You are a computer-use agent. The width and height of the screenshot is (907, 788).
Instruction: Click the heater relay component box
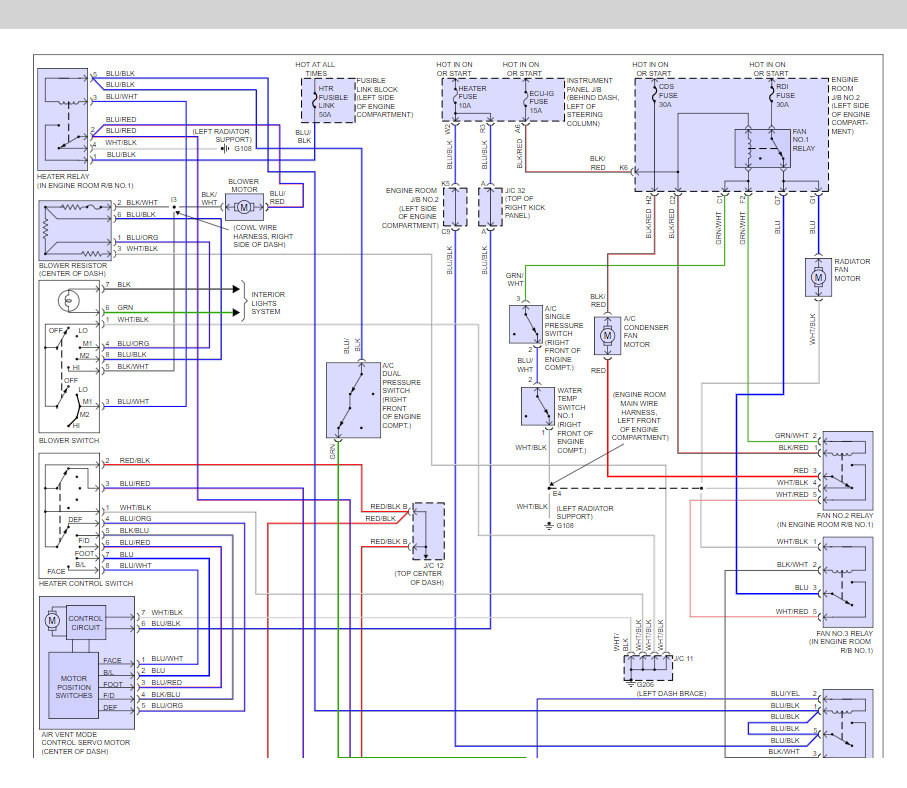62,119
